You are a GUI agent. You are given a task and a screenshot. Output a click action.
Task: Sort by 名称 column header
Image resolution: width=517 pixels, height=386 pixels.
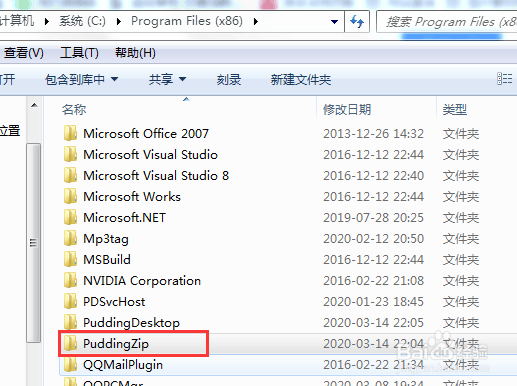point(74,109)
